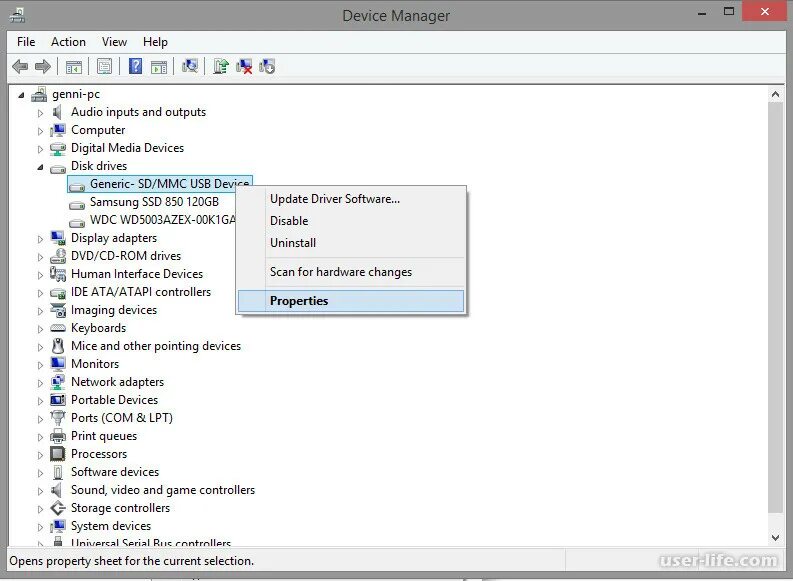Click the Network adapters icon
This screenshot has width=793, height=581.
pos(58,382)
